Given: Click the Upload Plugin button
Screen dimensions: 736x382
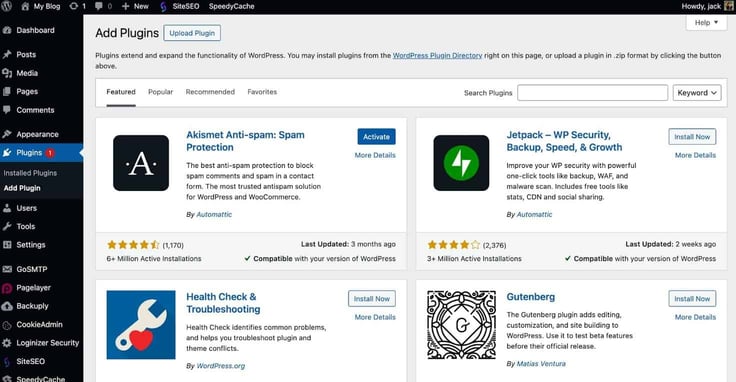Looking at the screenshot, I should [192, 33].
